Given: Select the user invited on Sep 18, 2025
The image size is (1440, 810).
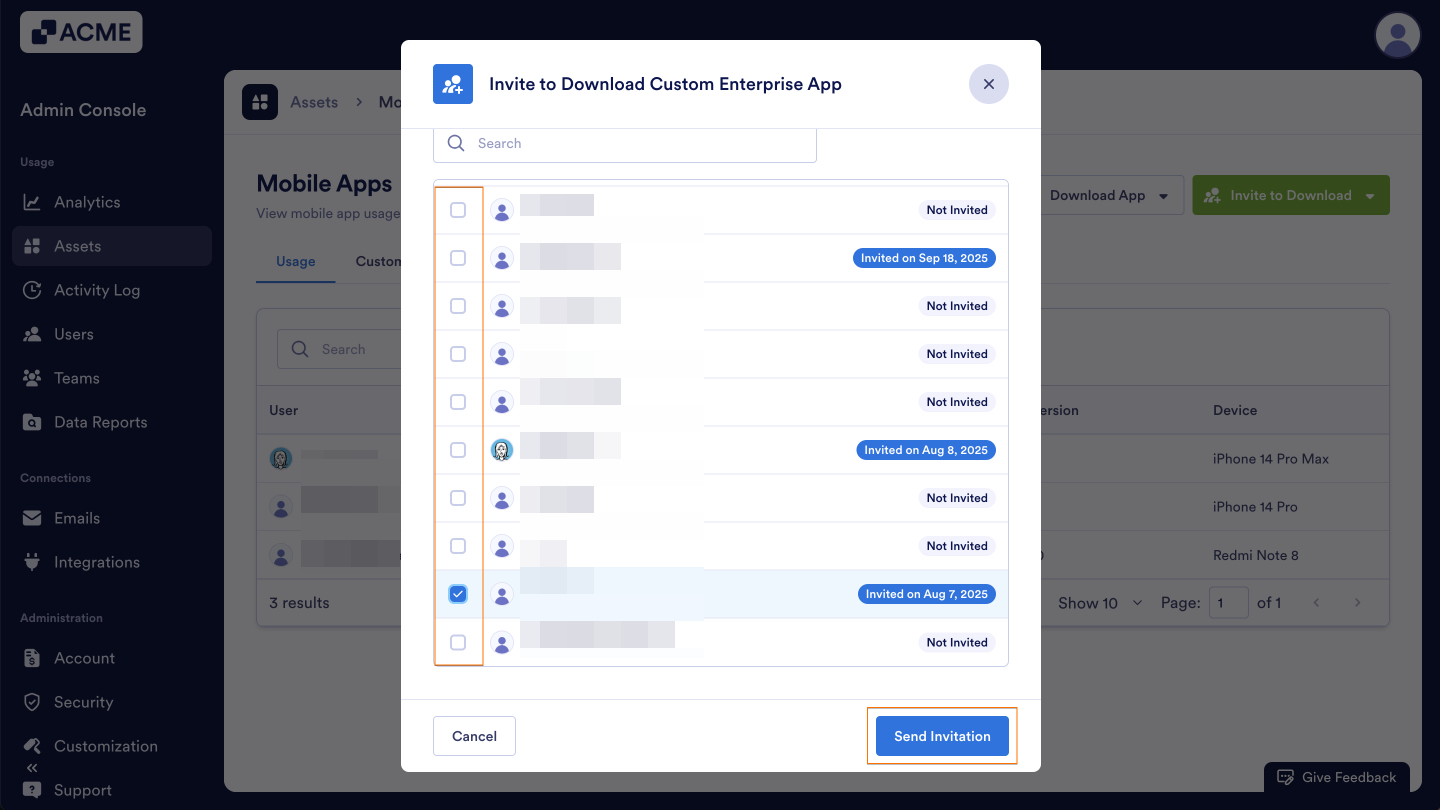Looking at the screenshot, I should click(x=458, y=257).
